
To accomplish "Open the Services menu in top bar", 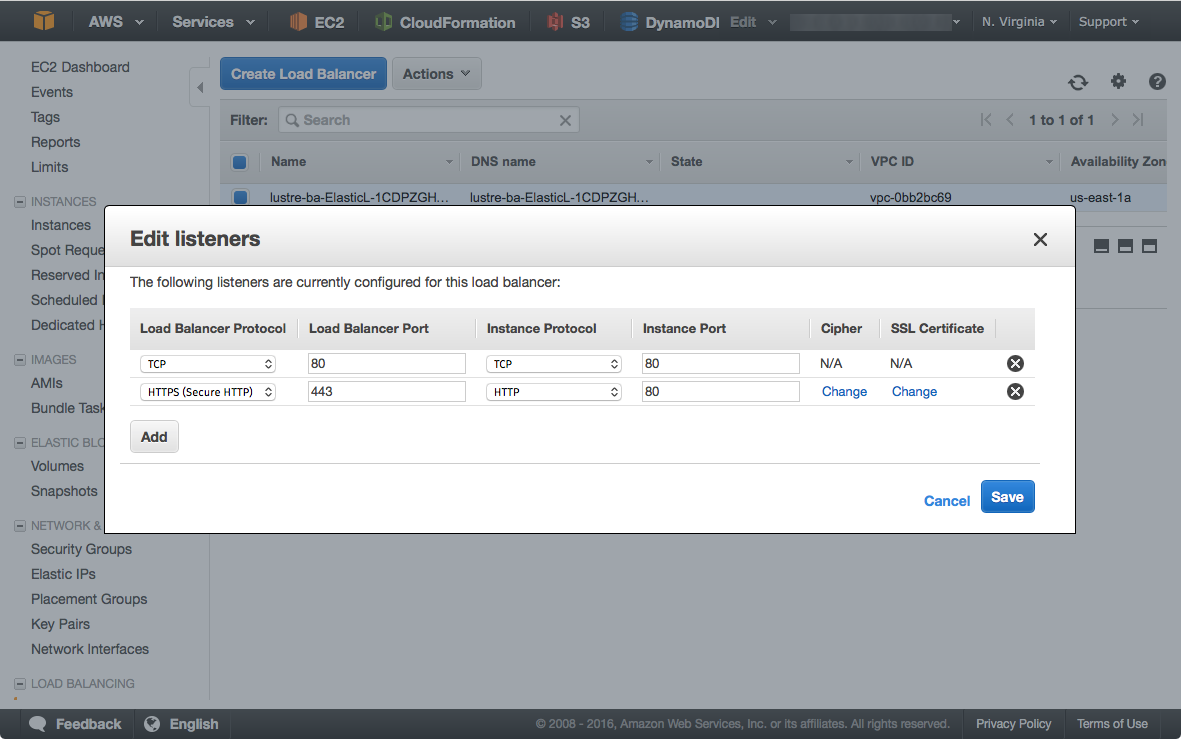I will coord(212,22).
